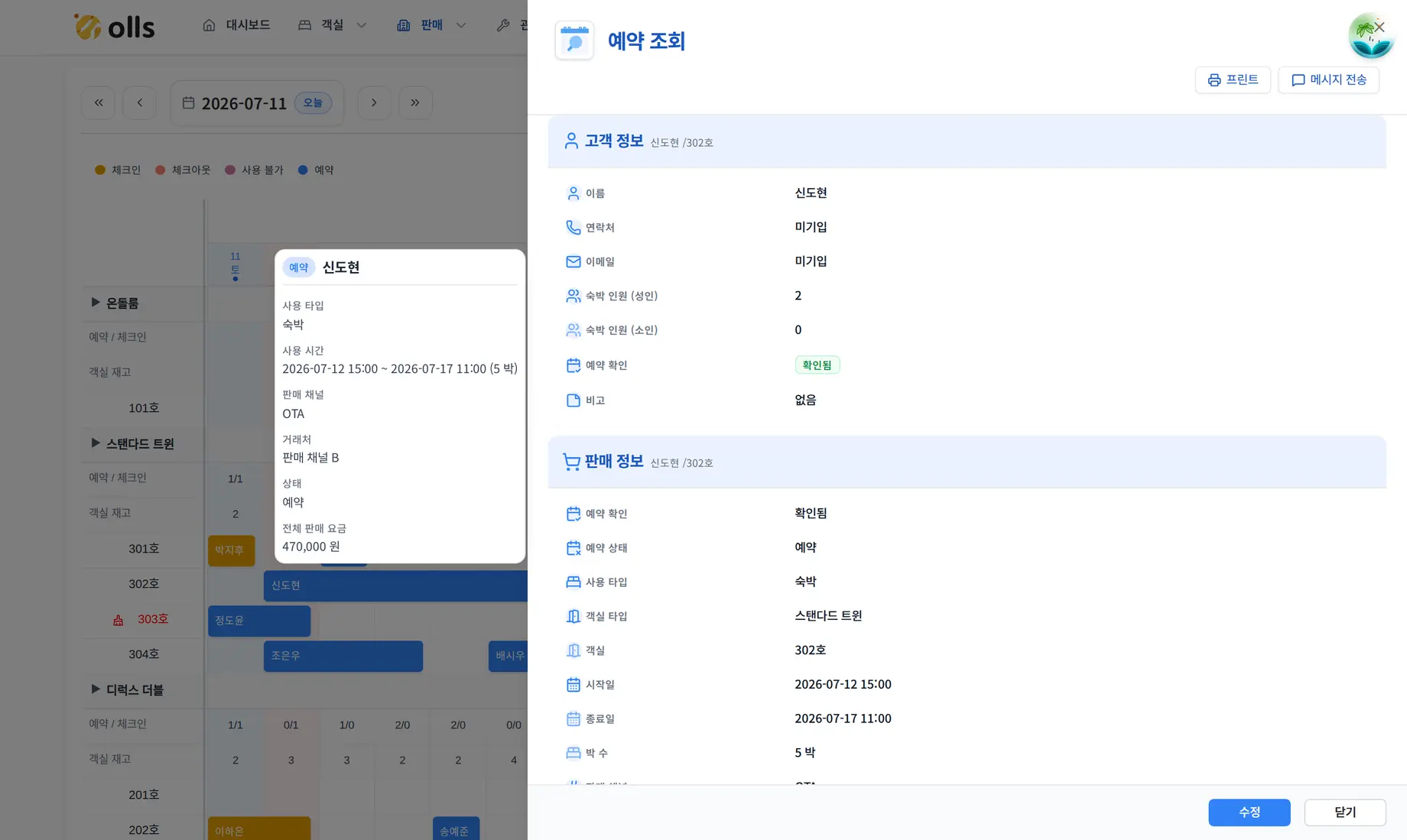
Task: Select the 정도윤 reservation bar
Action: [259, 621]
